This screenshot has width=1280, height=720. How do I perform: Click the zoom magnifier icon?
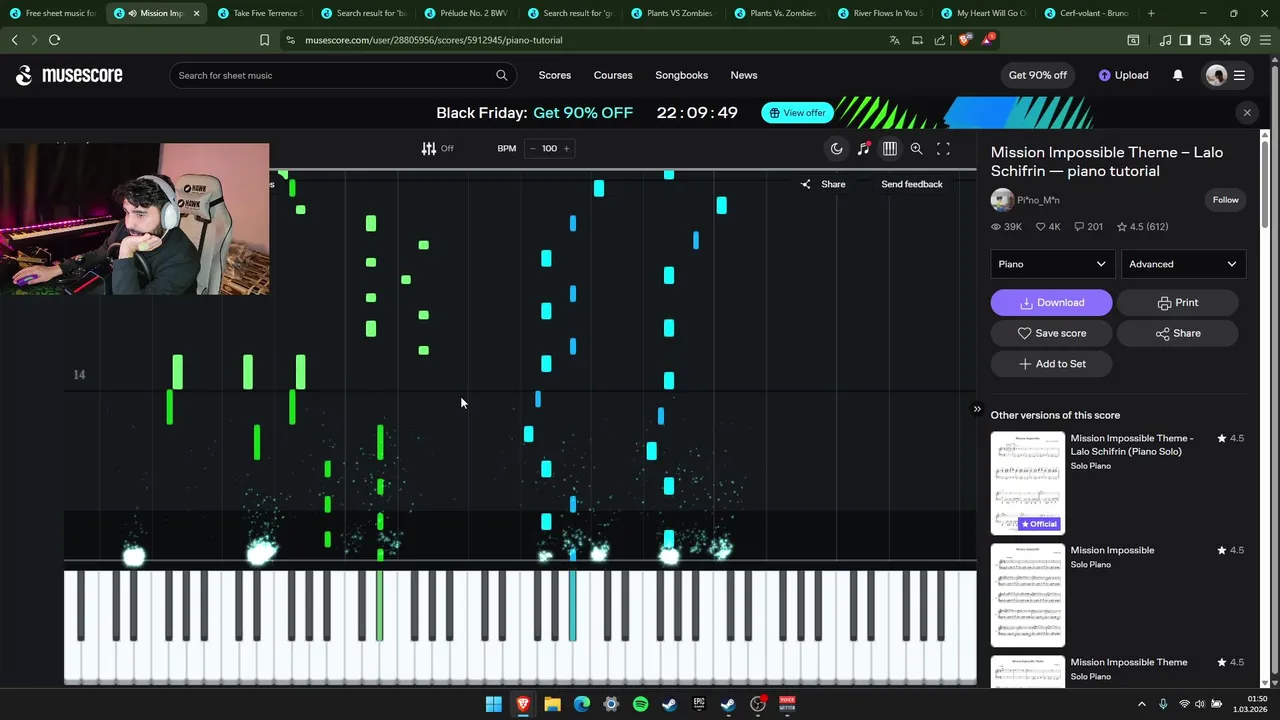coord(916,148)
